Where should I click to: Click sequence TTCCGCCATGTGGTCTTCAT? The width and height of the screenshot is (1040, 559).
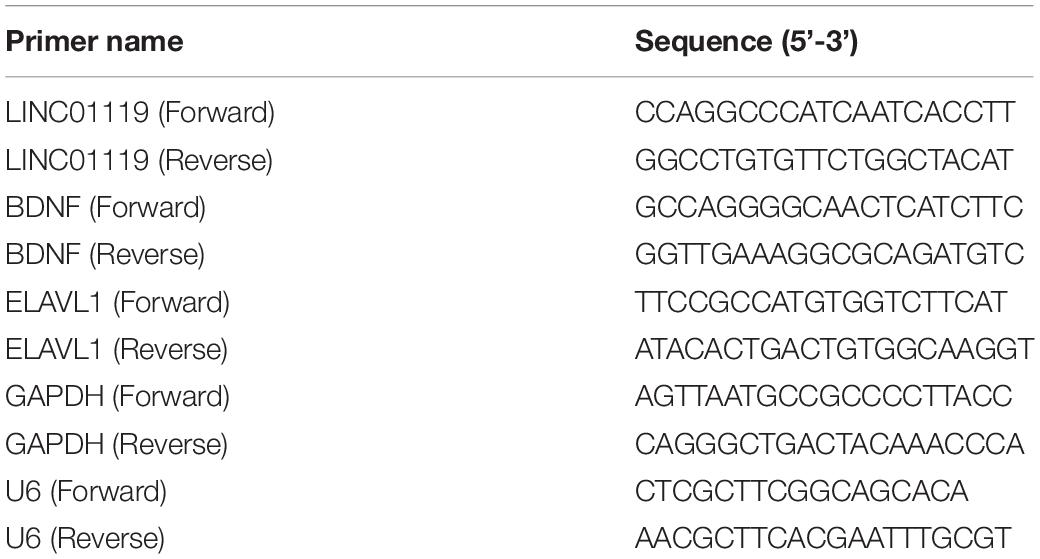point(821,302)
